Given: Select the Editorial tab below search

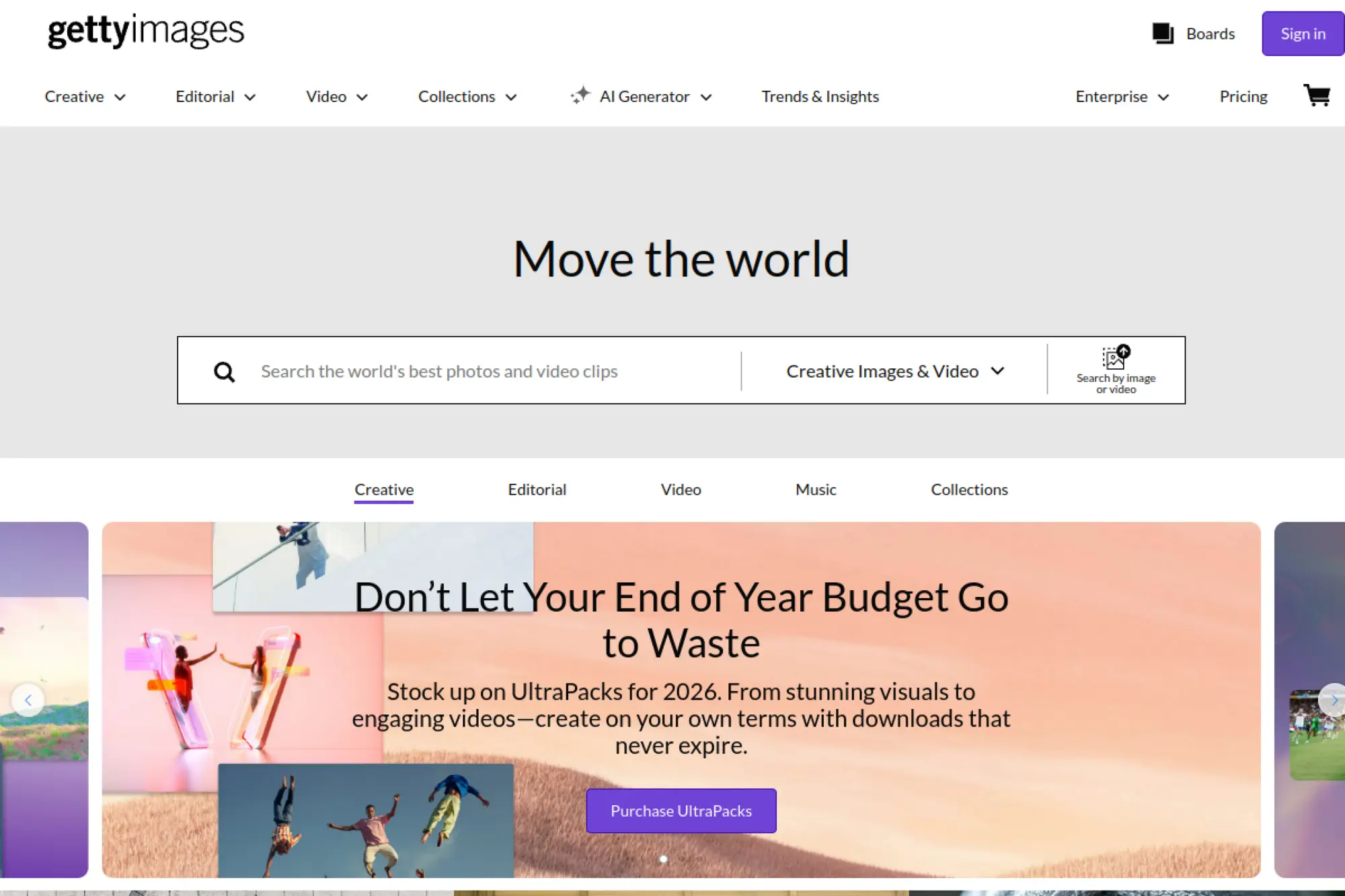Looking at the screenshot, I should (x=537, y=489).
